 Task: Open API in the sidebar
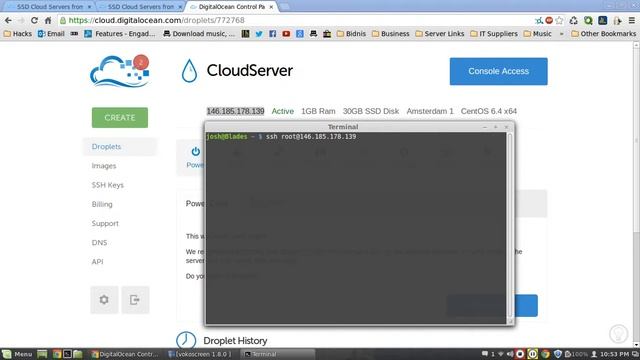(x=97, y=262)
